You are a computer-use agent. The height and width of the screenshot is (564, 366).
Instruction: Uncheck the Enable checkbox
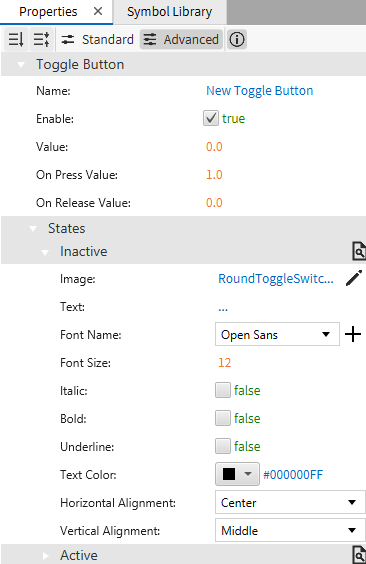coord(211,118)
